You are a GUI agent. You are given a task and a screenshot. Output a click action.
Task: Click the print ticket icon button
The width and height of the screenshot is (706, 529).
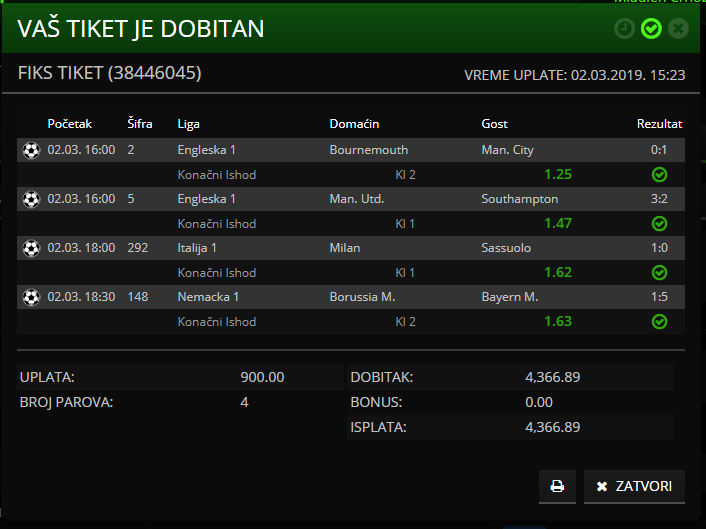pos(557,486)
